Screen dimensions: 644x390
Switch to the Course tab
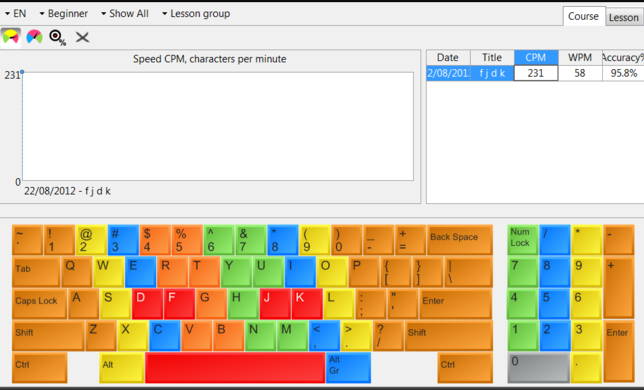(583, 16)
